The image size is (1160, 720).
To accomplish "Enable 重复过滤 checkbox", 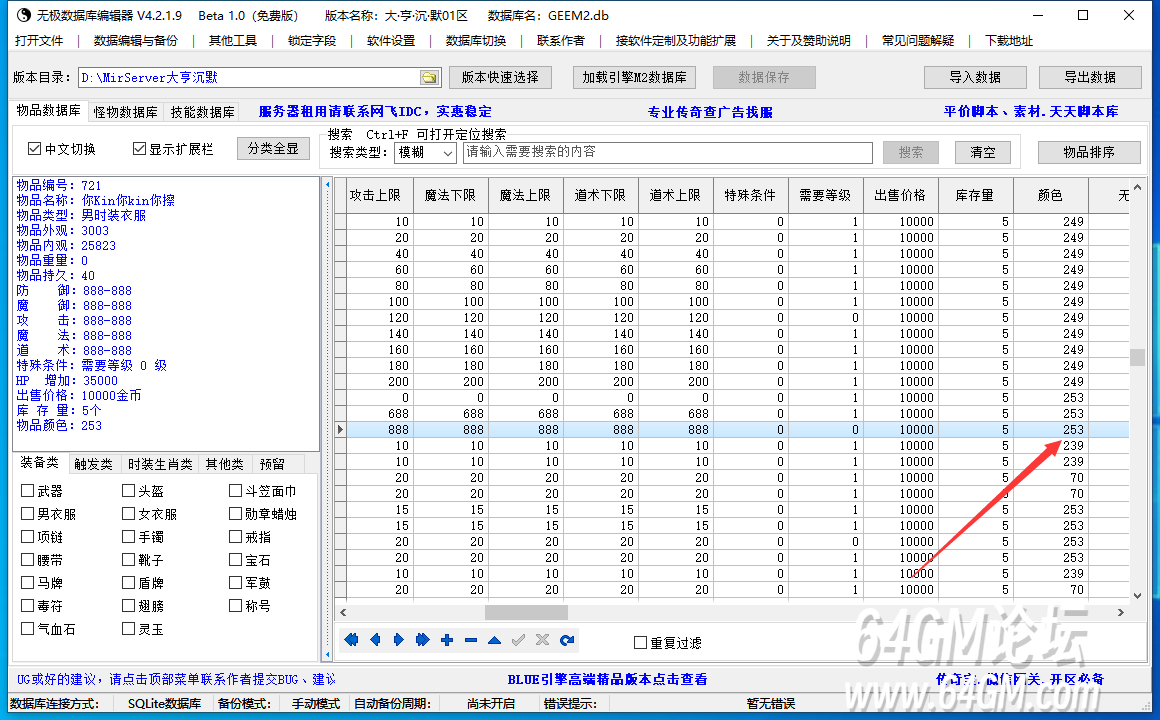I will [x=641, y=643].
